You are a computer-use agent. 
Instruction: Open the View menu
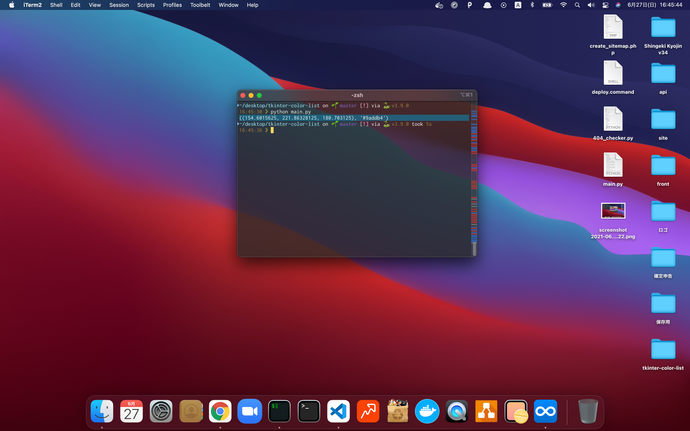(x=95, y=5)
